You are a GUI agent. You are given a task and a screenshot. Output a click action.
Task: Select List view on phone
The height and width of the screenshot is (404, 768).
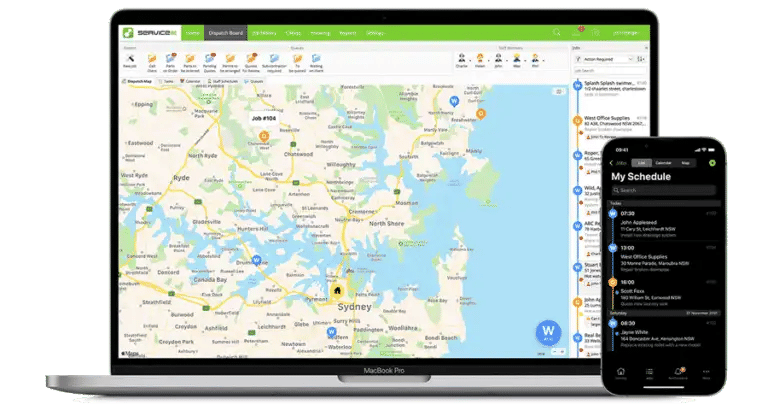642,163
